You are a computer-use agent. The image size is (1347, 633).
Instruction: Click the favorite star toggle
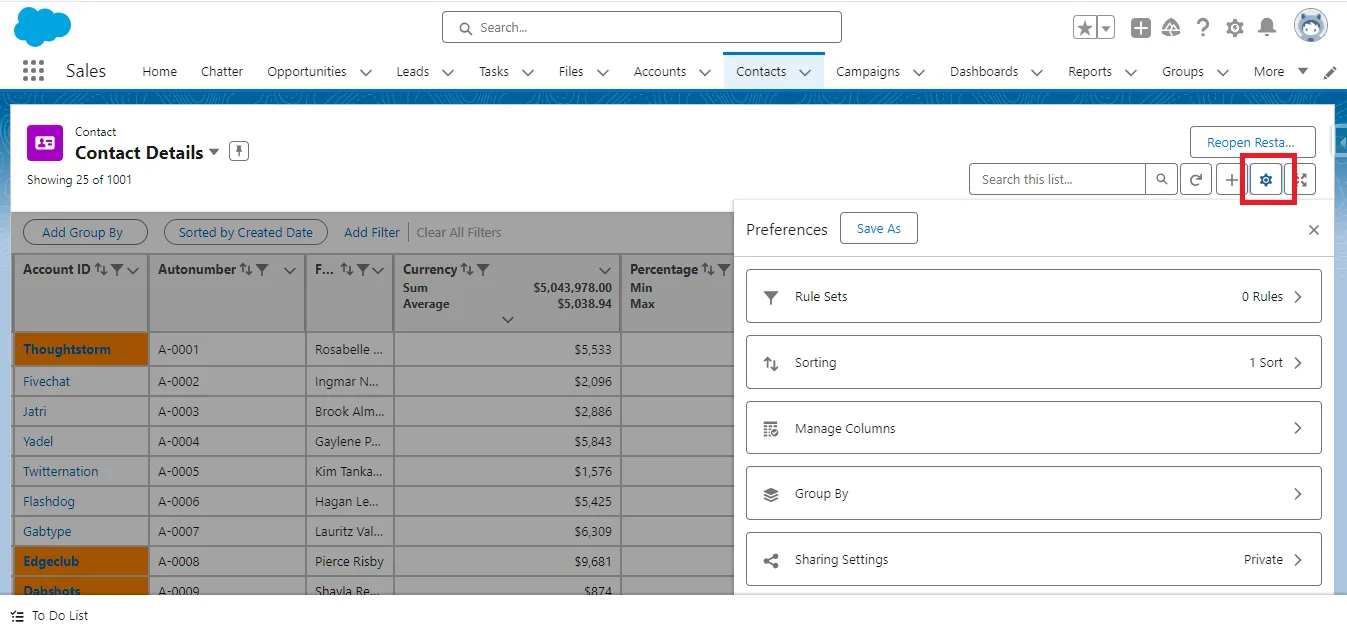(1087, 27)
